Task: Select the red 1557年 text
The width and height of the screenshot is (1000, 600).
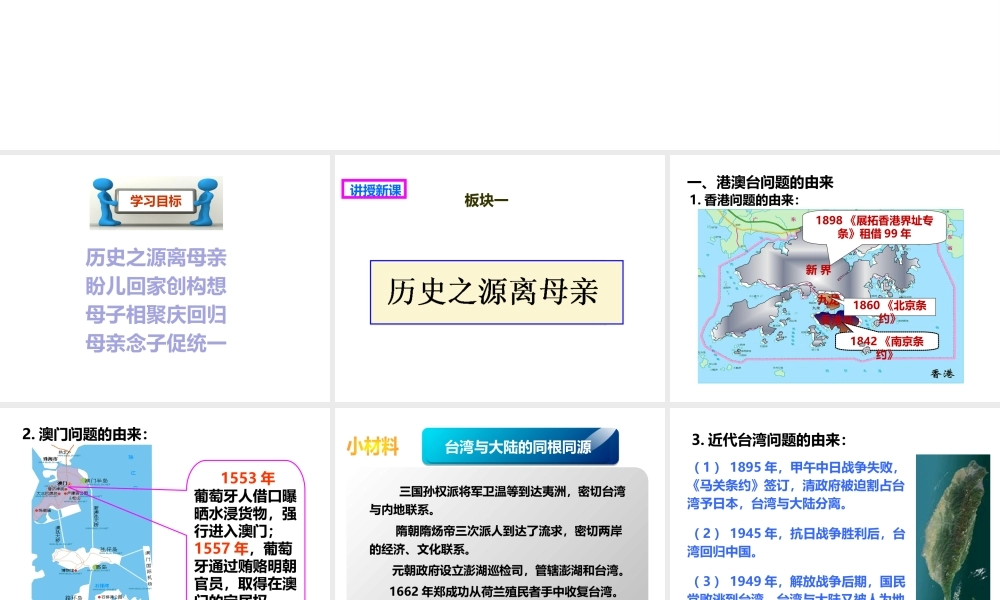Action: (221, 548)
